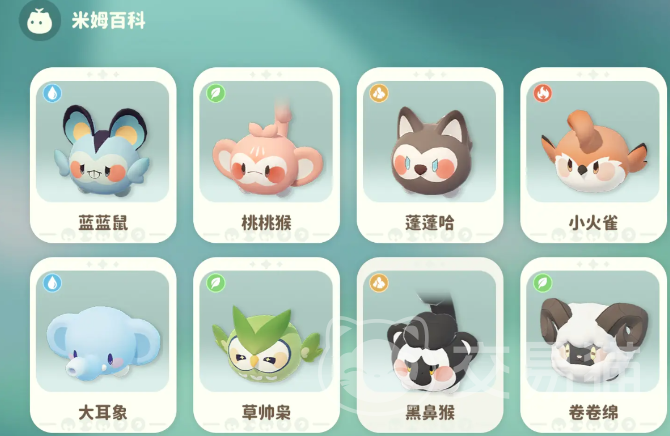Select the 小火雀 bird portrait

coord(593,141)
